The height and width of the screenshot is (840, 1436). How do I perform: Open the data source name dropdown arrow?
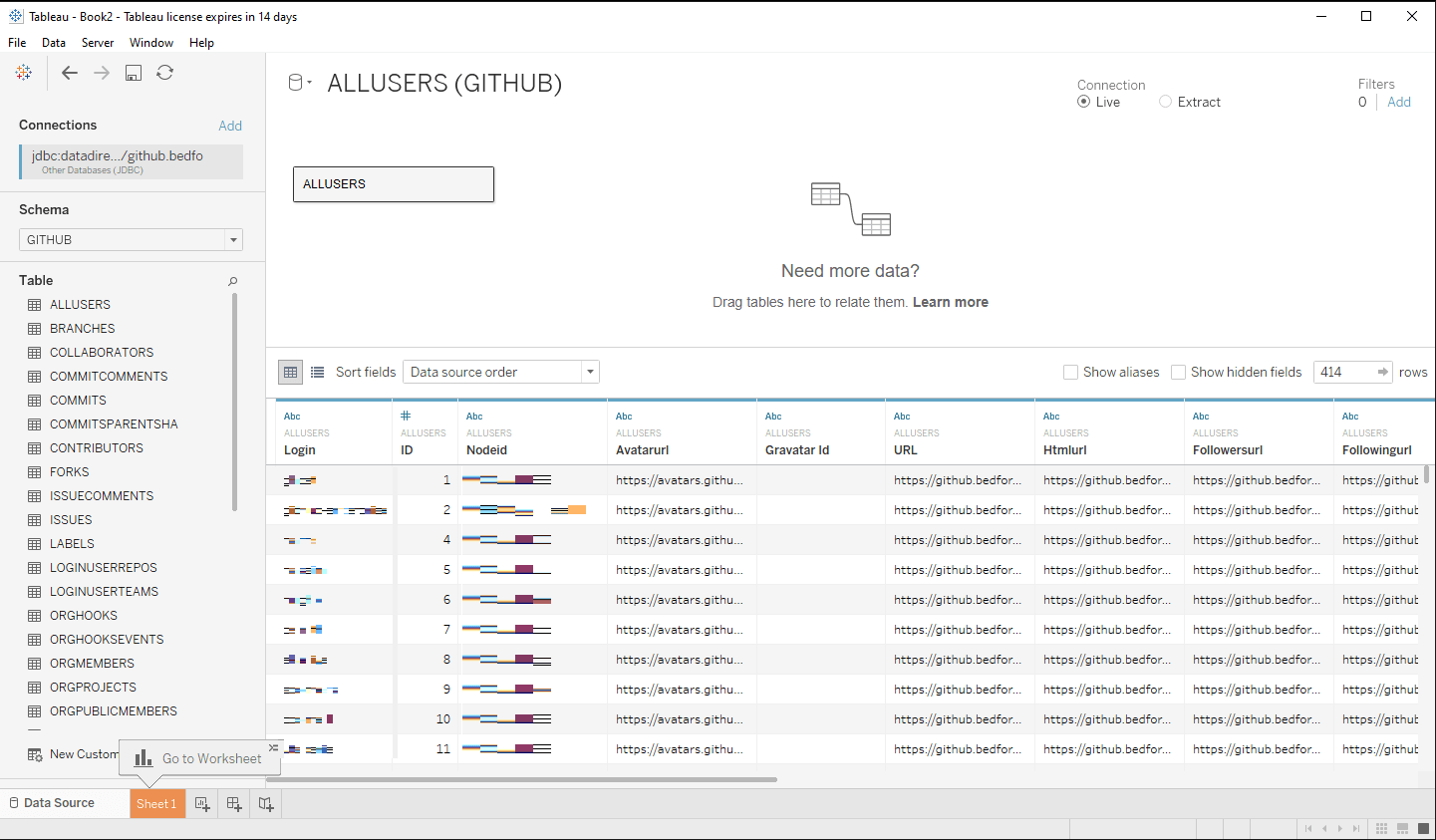click(310, 83)
